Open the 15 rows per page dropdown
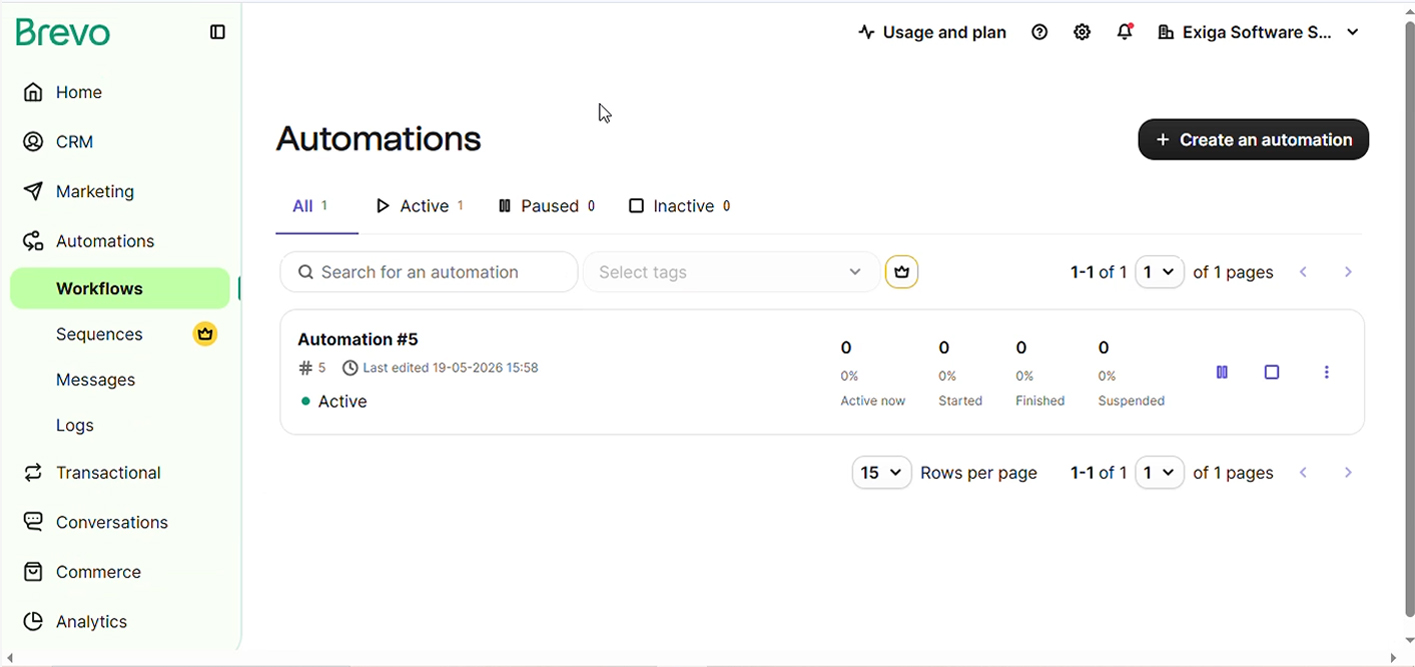 click(x=881, y=472)
